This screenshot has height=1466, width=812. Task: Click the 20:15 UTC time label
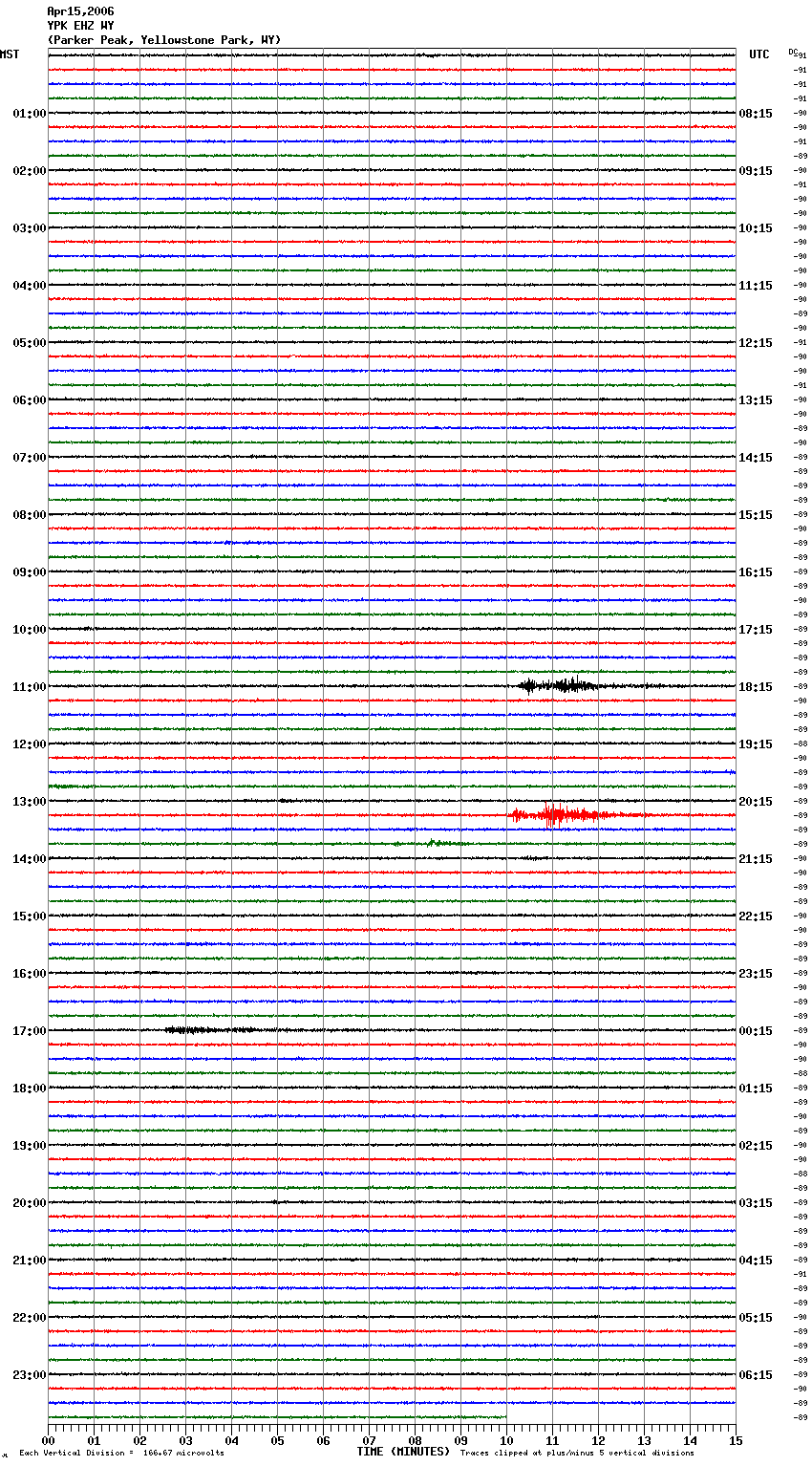[x=756, y=802]
